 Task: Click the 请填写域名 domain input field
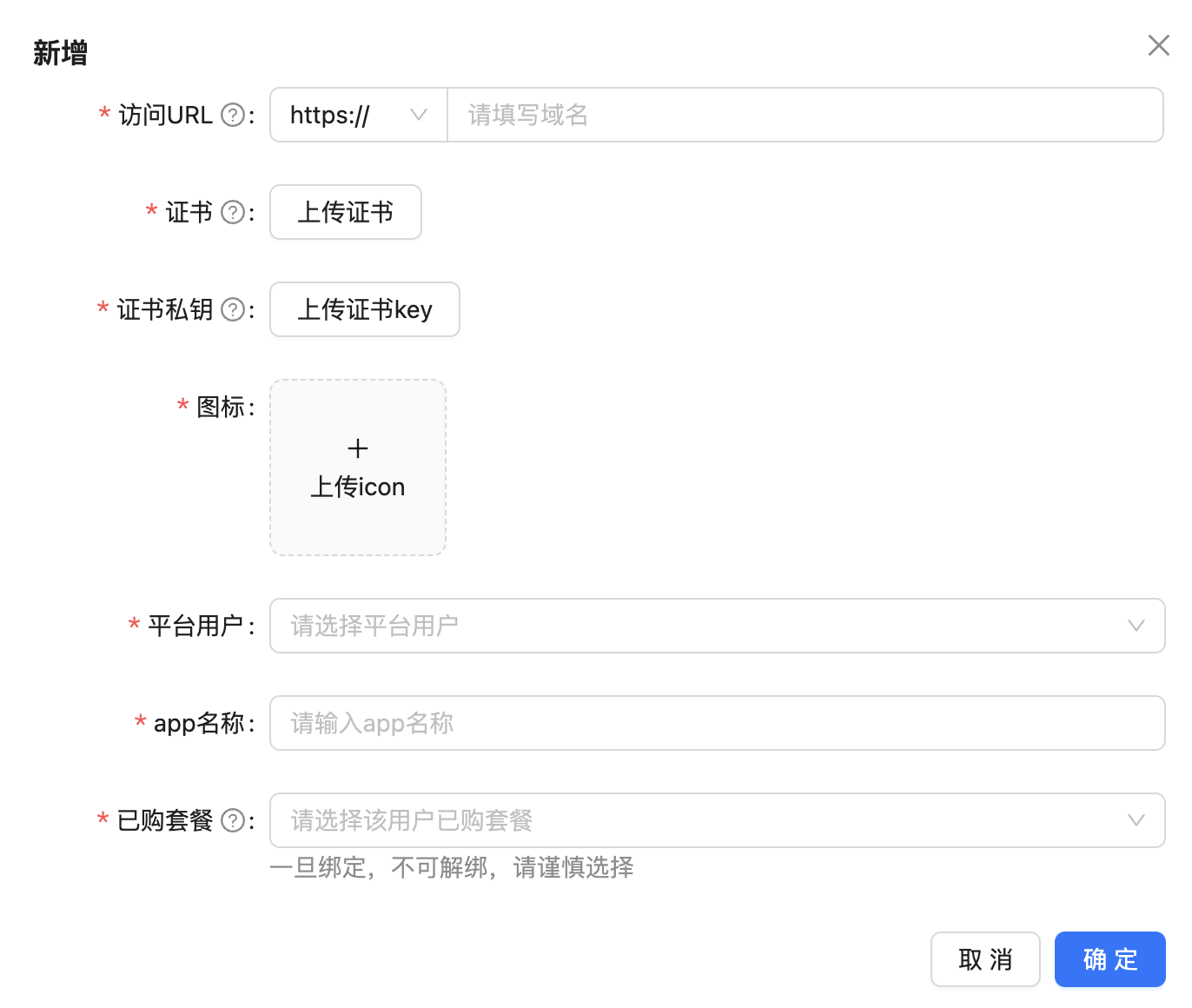point(804,115)
